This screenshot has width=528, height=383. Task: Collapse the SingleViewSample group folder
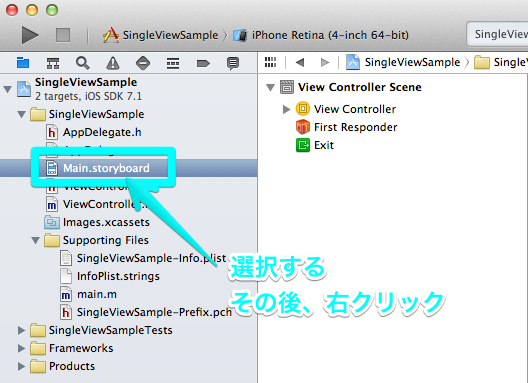click(x=22, y=115)
